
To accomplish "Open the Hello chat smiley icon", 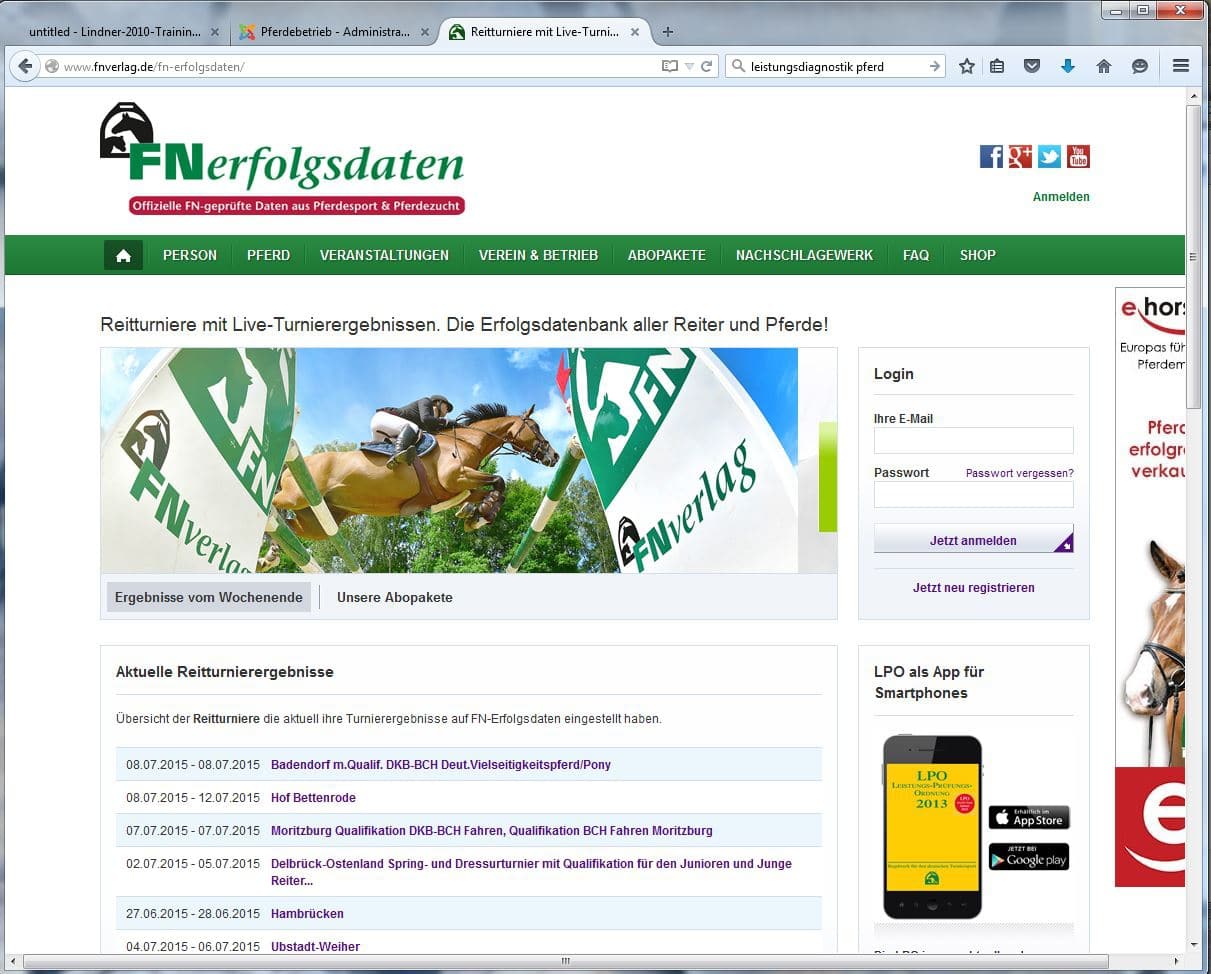I will tap(1139, 67).
